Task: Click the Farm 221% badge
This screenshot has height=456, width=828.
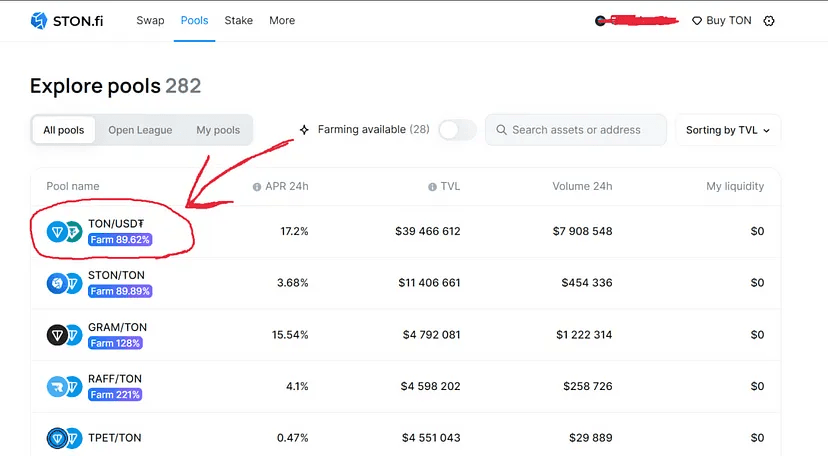Action: pyautogui.click(x=115, y=395)
